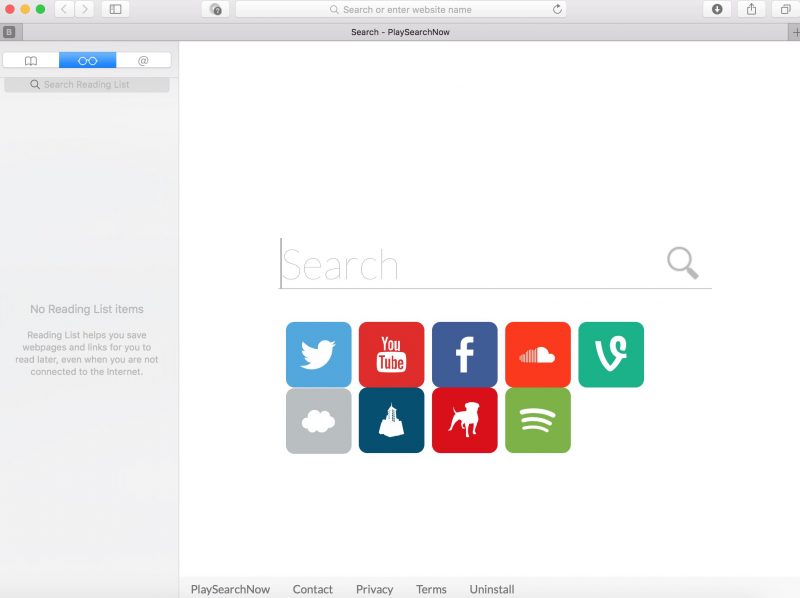Click the Safari address bar field
800x598 pixels.
[x=401, y=9]
